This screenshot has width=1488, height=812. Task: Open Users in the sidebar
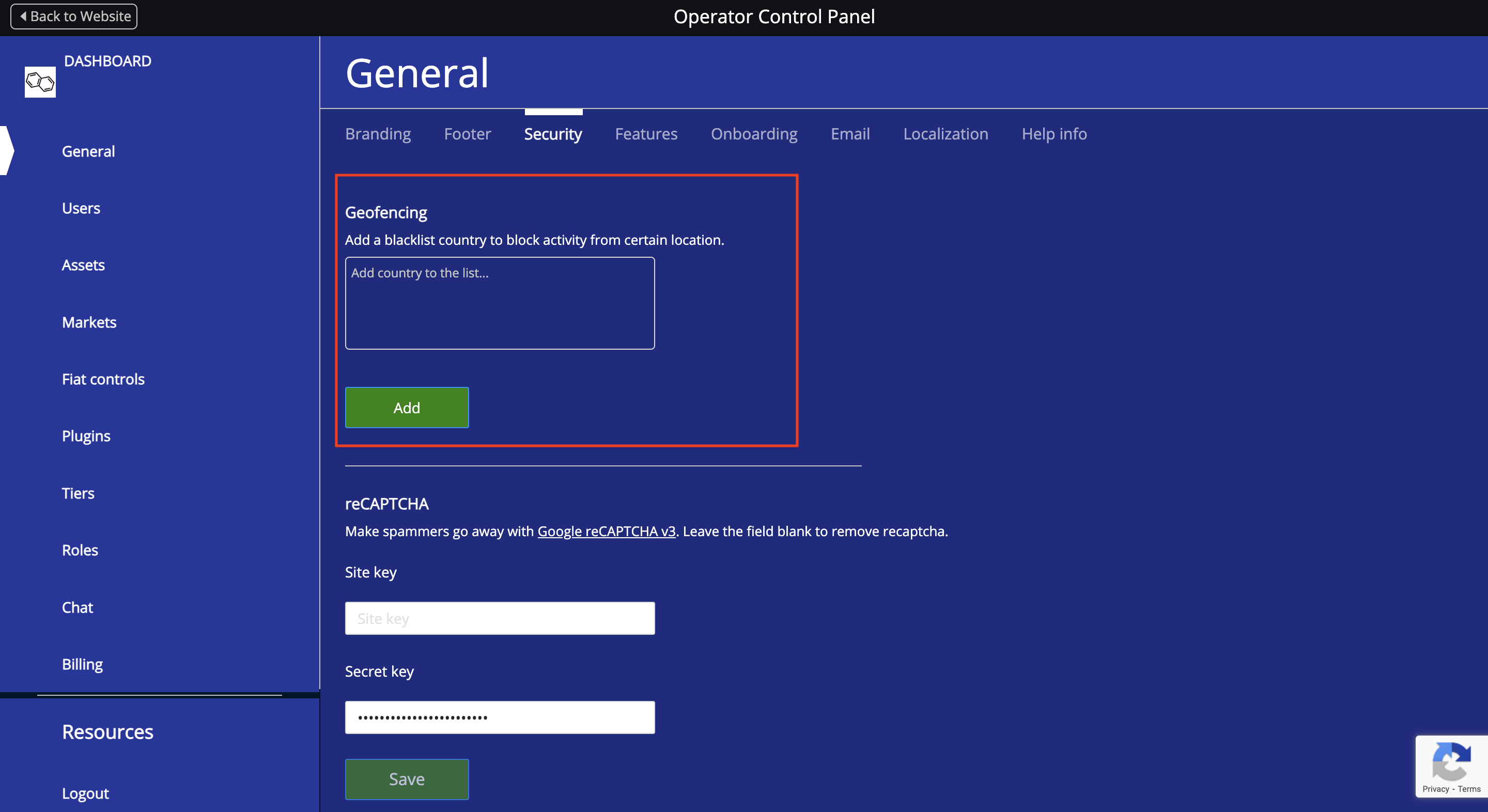click(x=81, y=208)
